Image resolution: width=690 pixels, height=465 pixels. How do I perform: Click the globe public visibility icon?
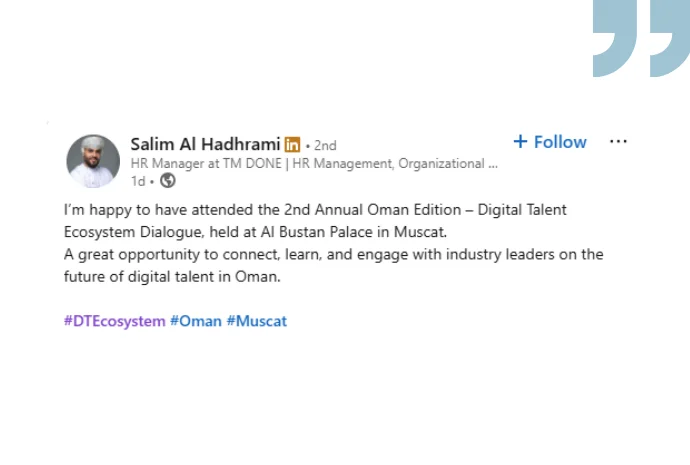168,181
